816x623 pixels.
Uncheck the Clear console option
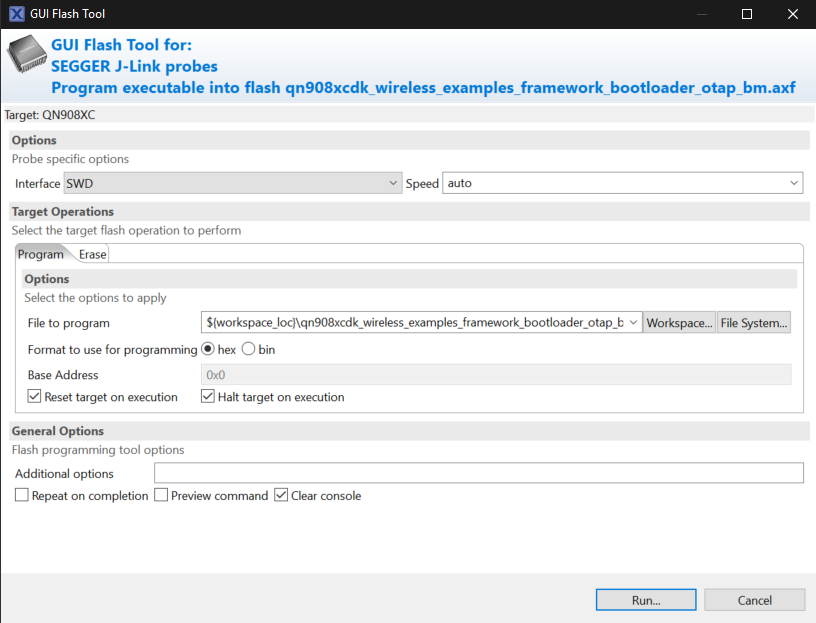click(x=281, y=496)
